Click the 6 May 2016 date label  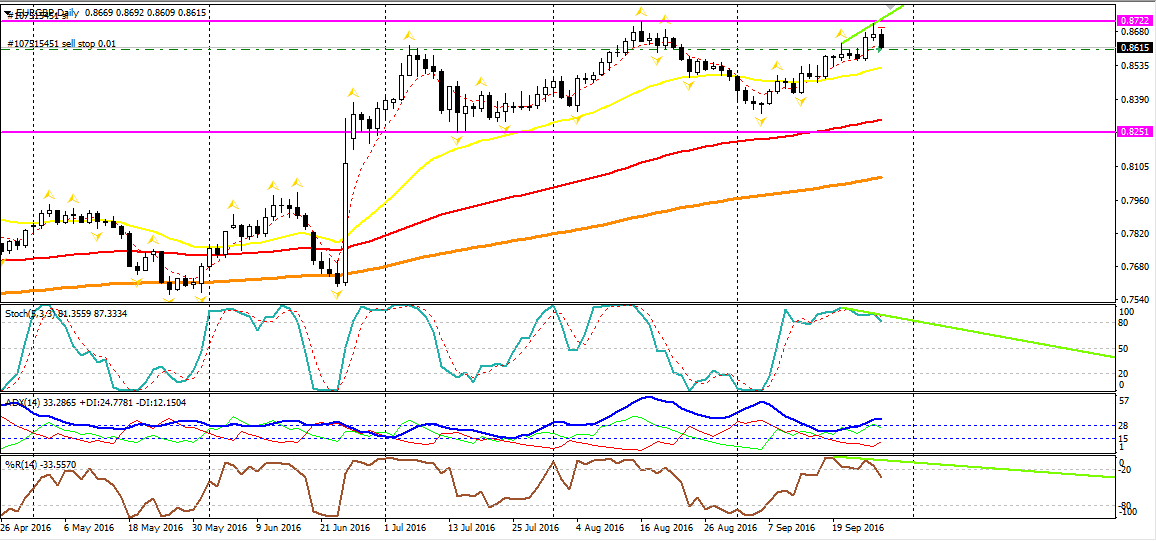[x=89, y=528]
